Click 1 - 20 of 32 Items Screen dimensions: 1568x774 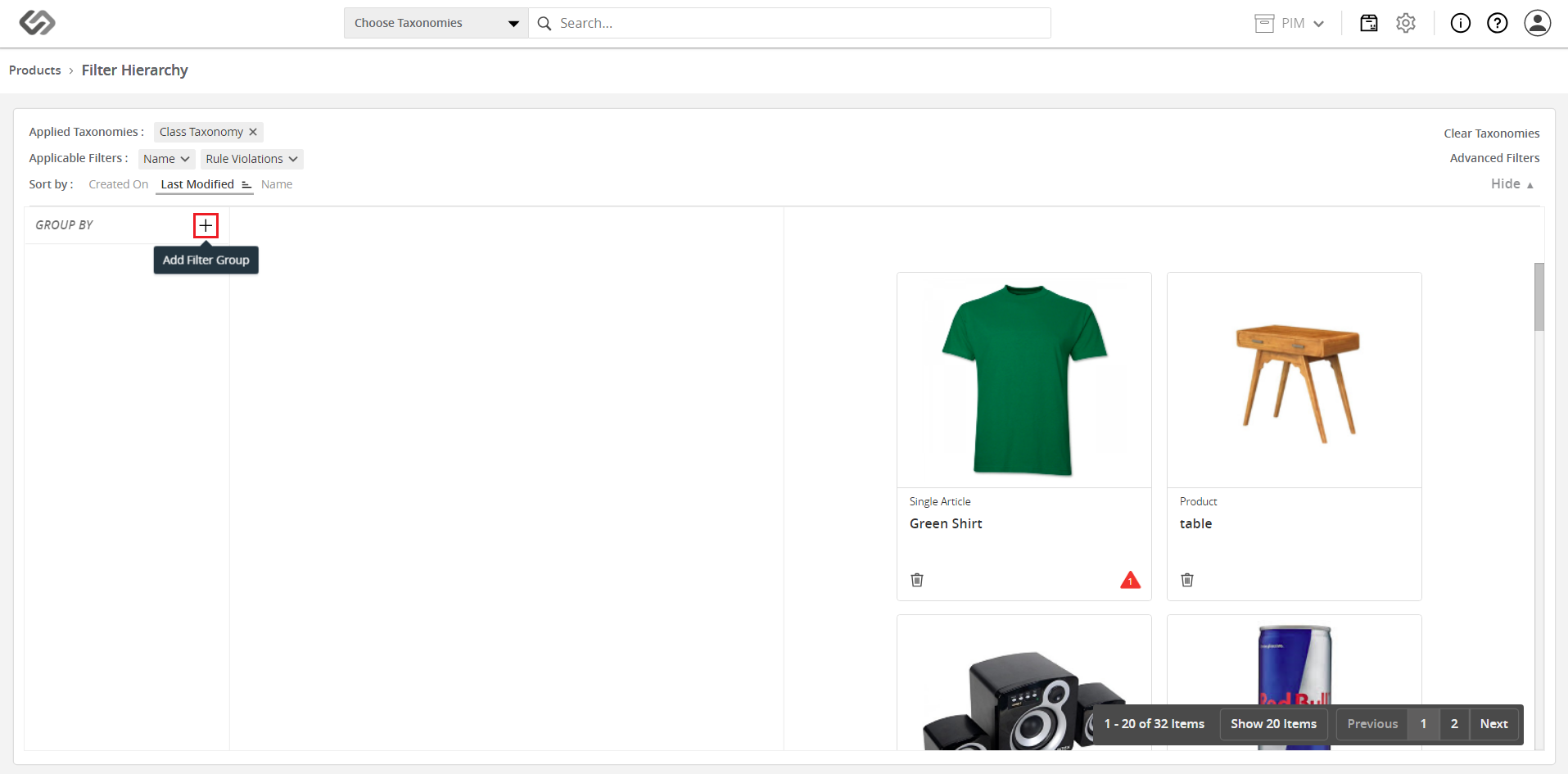coord(1155,724)
